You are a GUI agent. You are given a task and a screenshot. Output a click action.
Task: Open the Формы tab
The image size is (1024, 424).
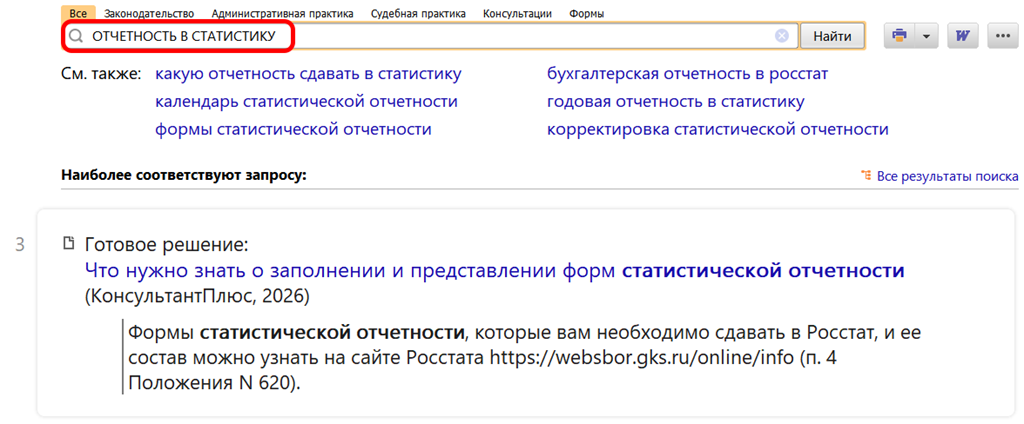(x=586, y=14)
